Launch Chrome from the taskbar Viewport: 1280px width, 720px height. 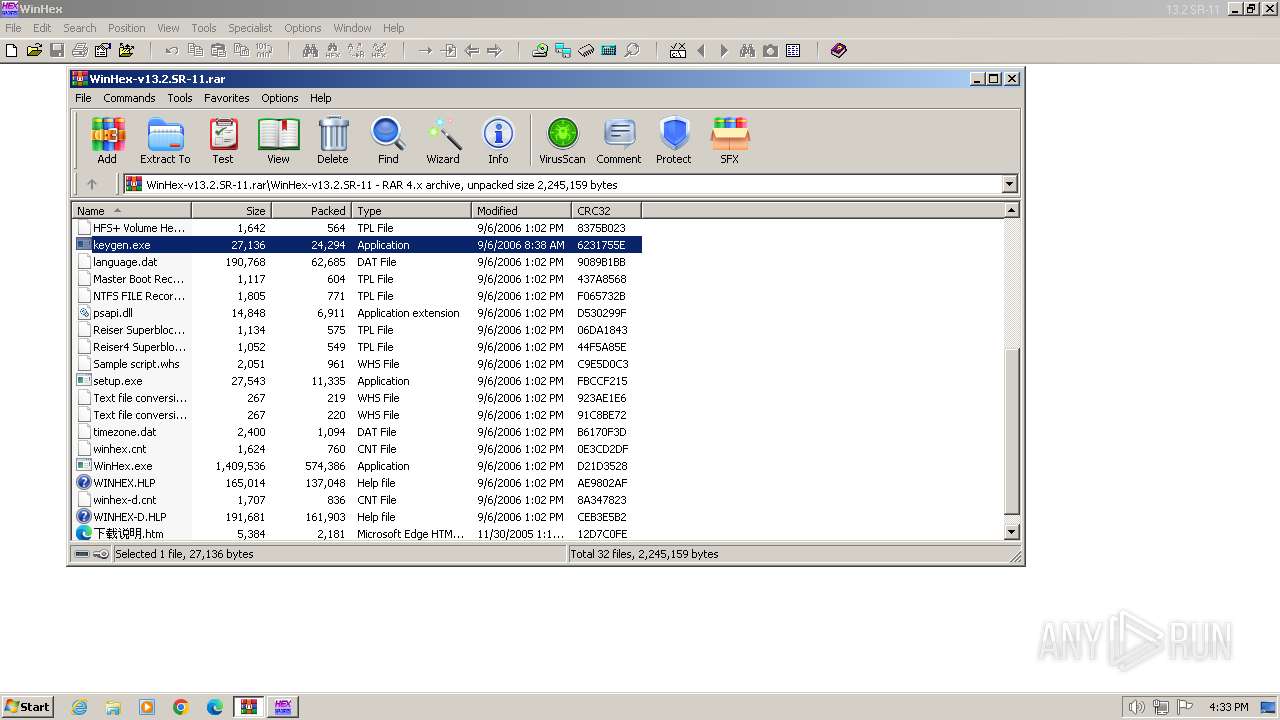click(x=181, y=707)
